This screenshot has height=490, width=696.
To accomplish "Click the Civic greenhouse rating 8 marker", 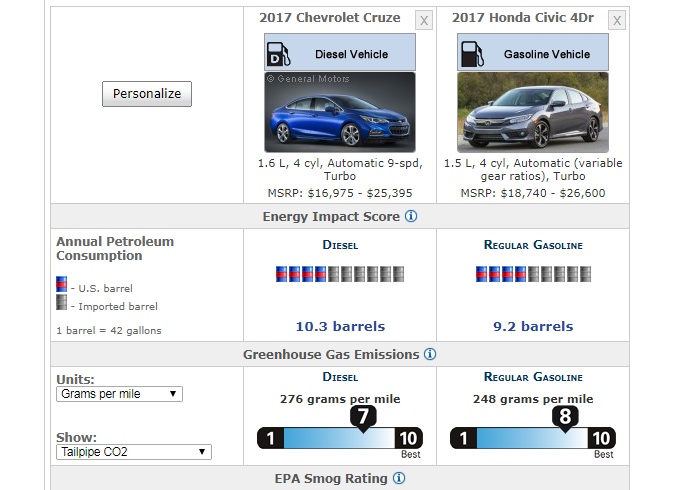I will [565, 417].
